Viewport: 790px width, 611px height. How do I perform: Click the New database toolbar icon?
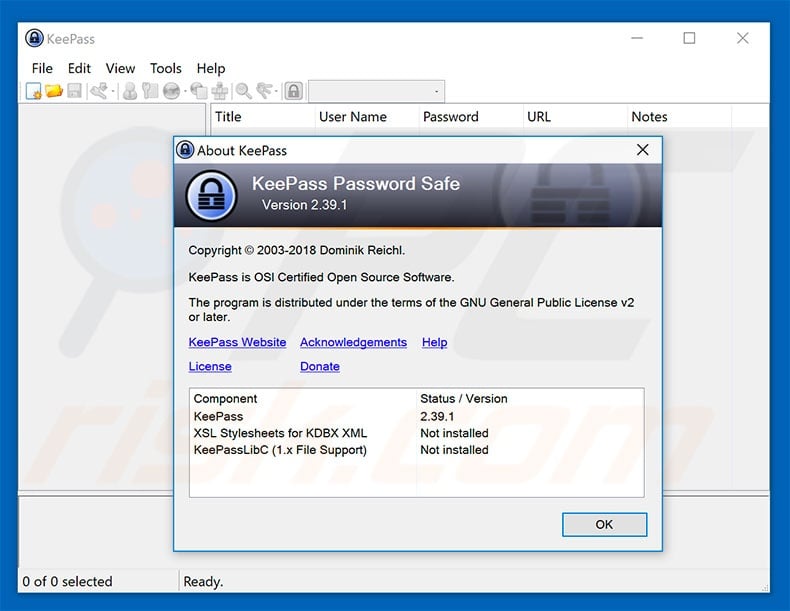tap(33, 91)
